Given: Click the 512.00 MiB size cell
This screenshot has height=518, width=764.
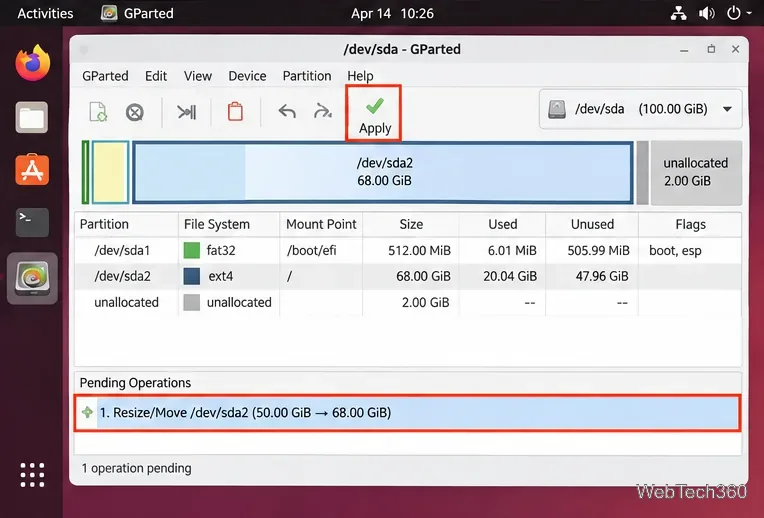Looking at the screenshot, I should (x=419, y=250).
